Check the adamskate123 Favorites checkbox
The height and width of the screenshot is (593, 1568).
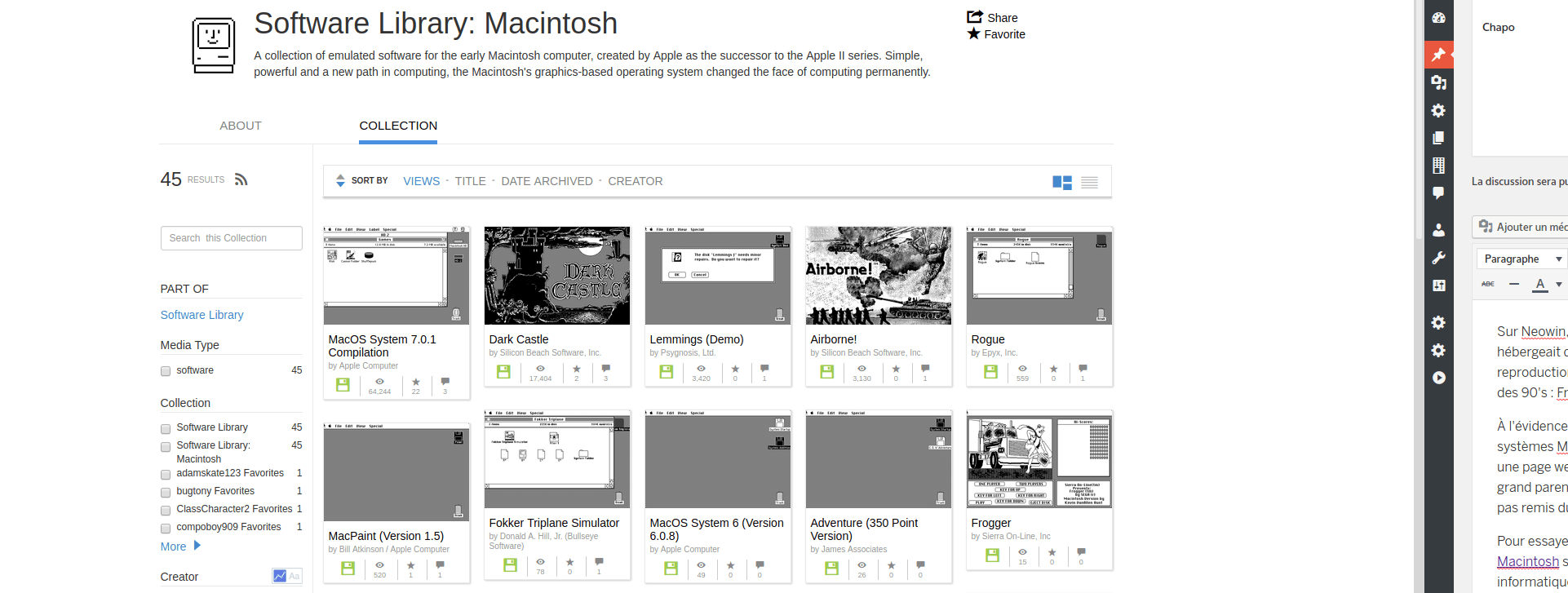click(x=166, y=474)
